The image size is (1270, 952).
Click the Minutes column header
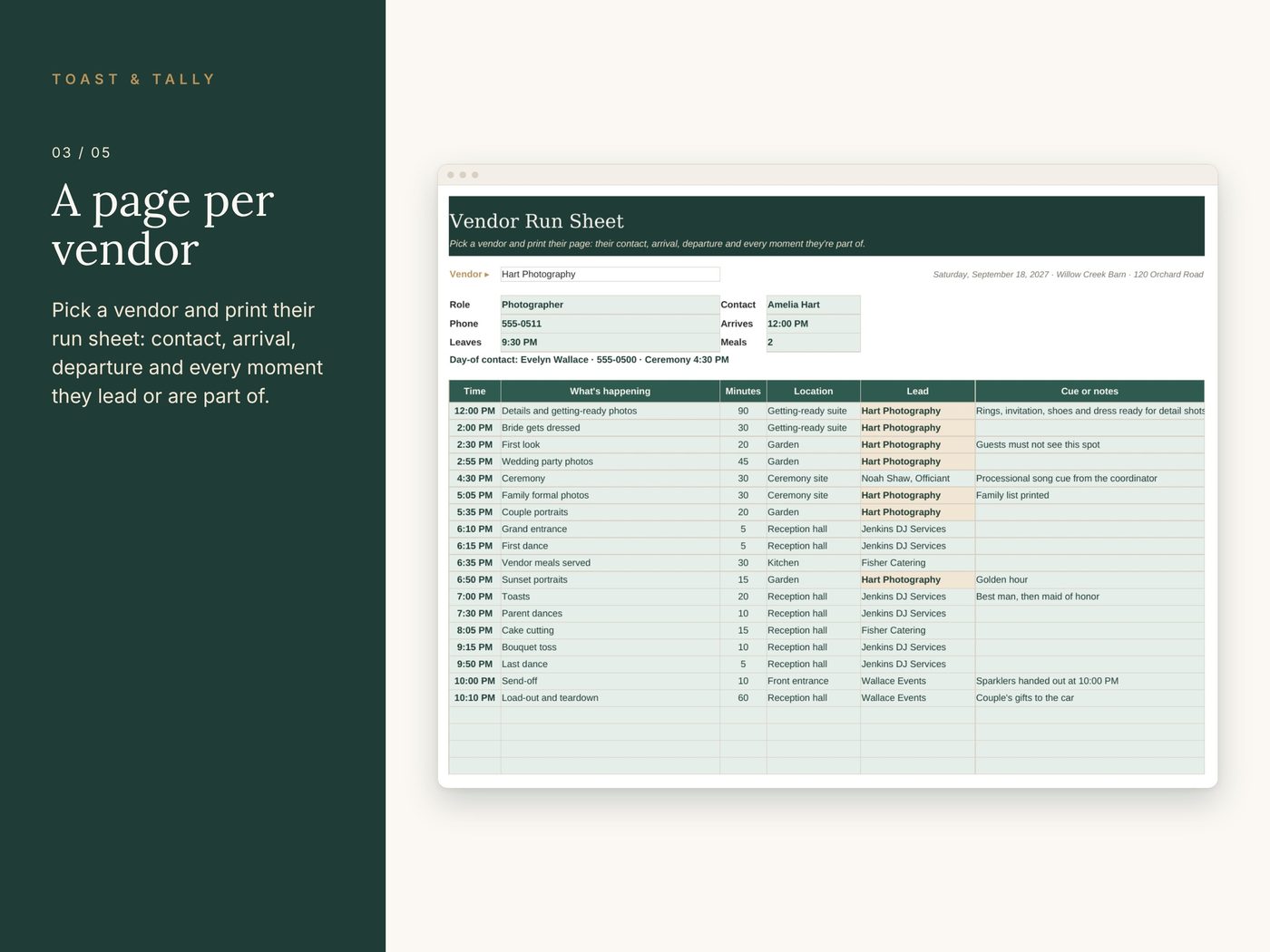point(743,391)
